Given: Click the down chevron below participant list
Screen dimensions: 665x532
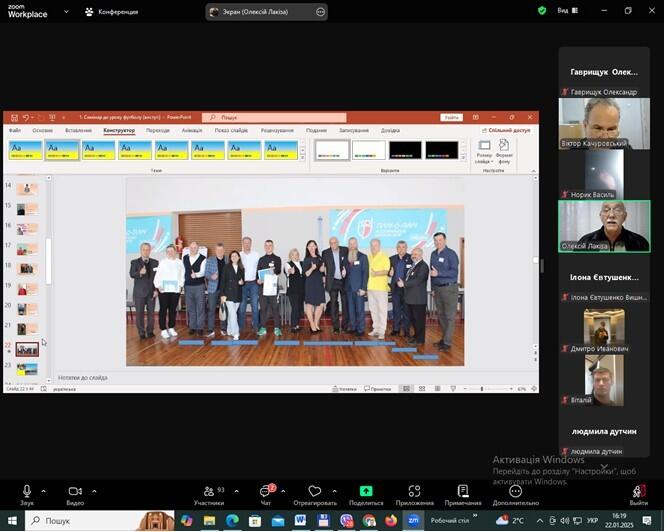Looking at the screenshot, I should 604,466.
